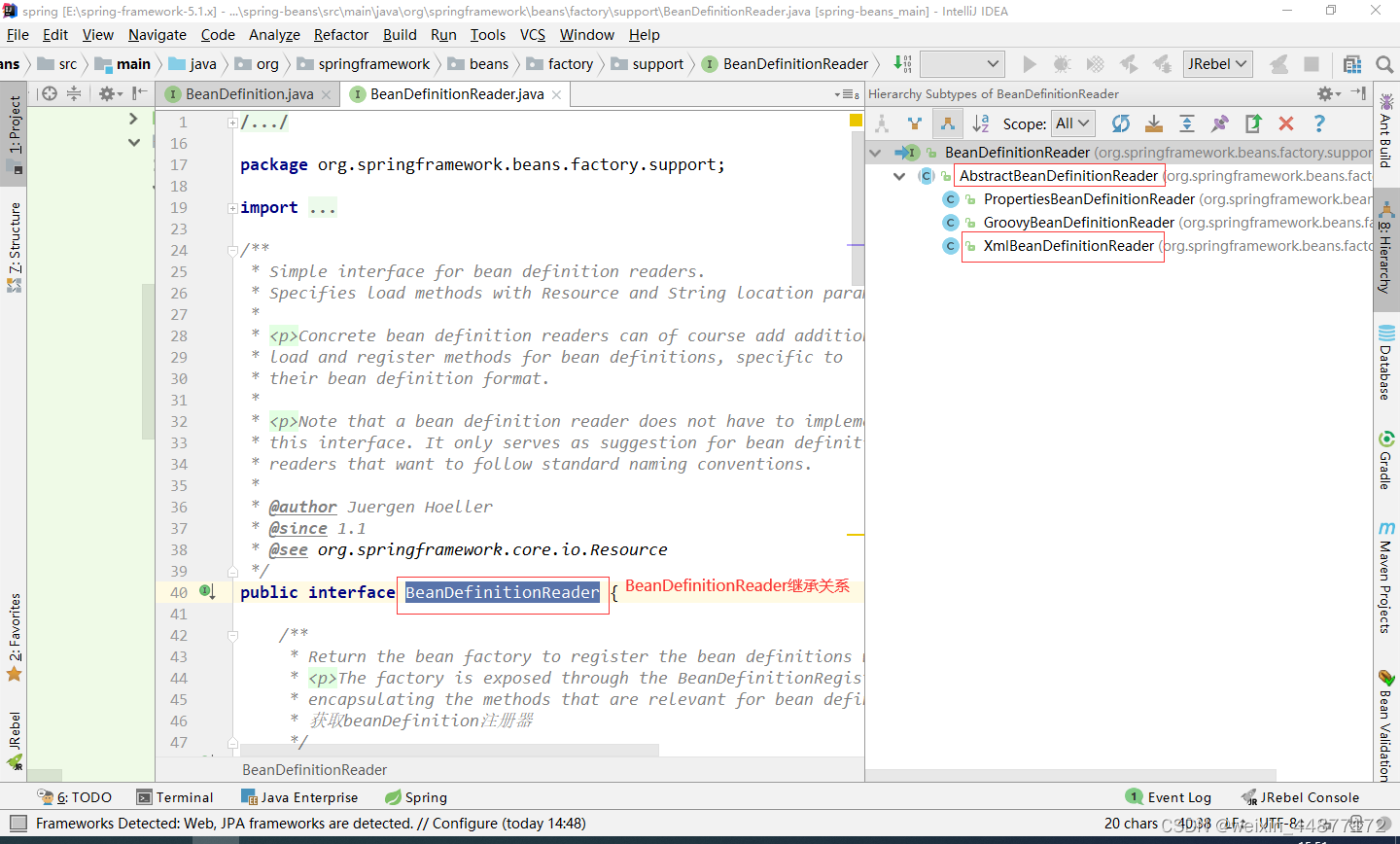Open the Terminal tool window

175,797
